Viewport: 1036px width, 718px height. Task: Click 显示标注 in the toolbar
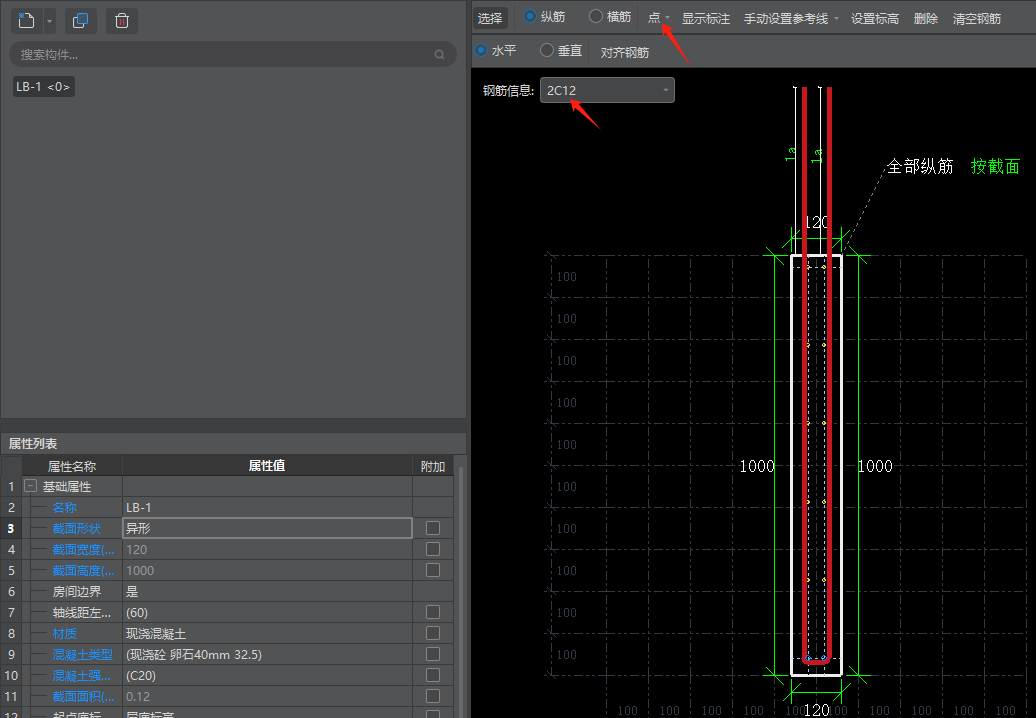pos(706,18)
